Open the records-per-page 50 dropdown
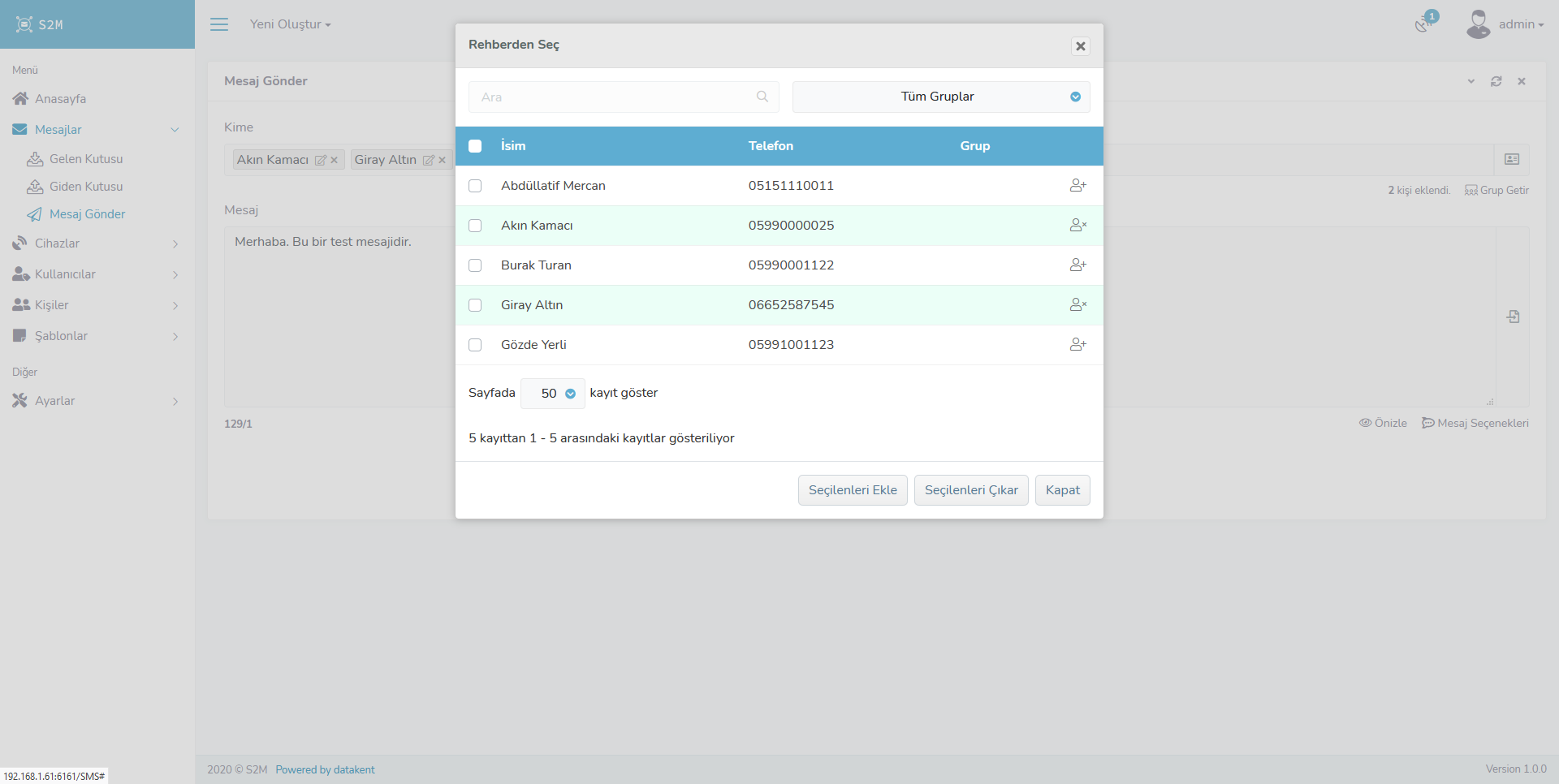1559x784 pixels. [x=553, y=394]
